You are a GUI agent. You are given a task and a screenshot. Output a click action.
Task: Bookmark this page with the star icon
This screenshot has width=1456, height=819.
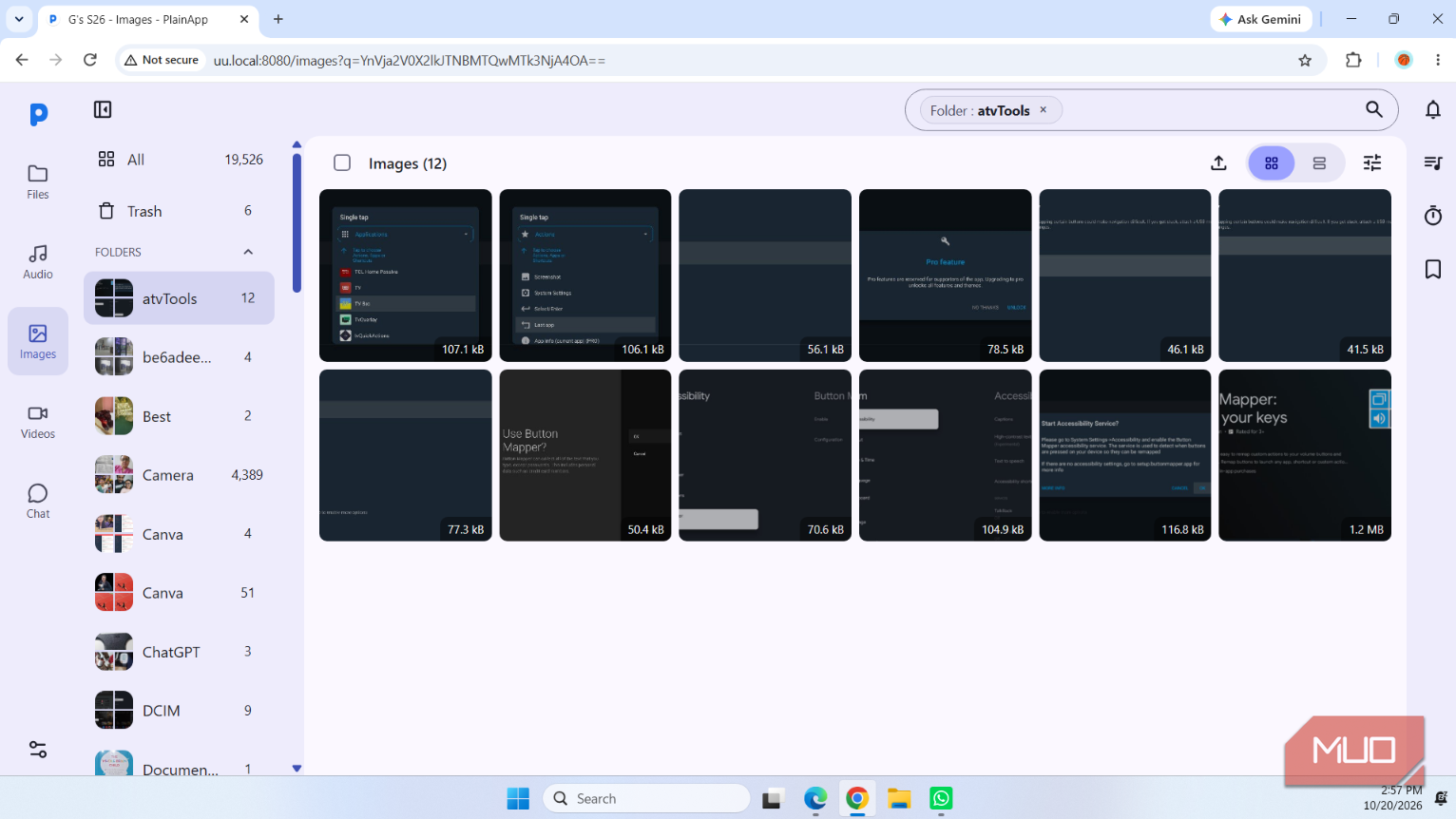[x=1305, y=60]
